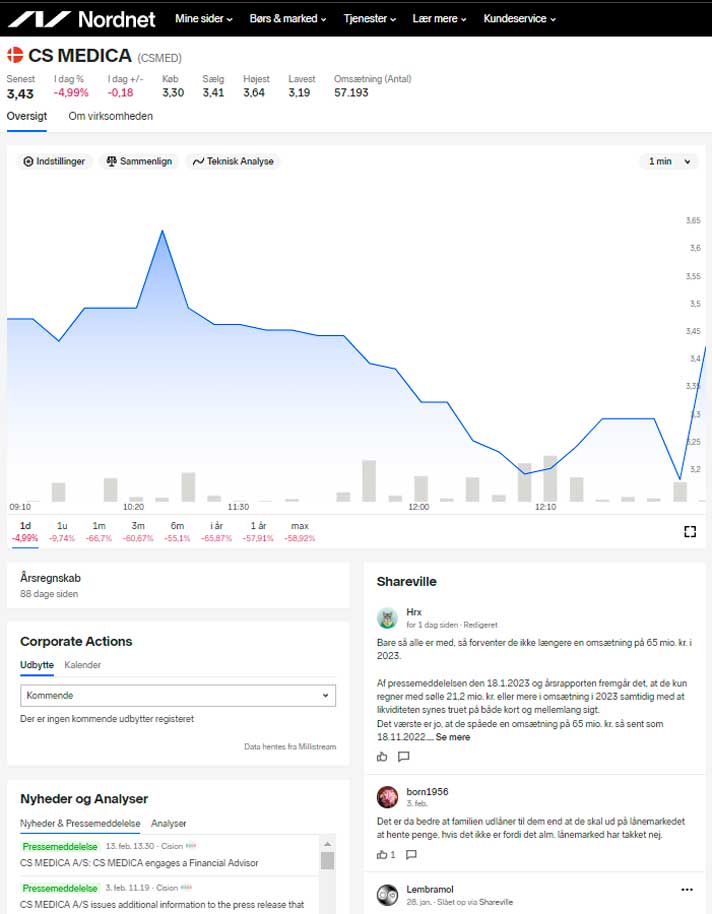Click the Lavest value 3,19
Screen dimensions: 712x914
coord(299,93)
